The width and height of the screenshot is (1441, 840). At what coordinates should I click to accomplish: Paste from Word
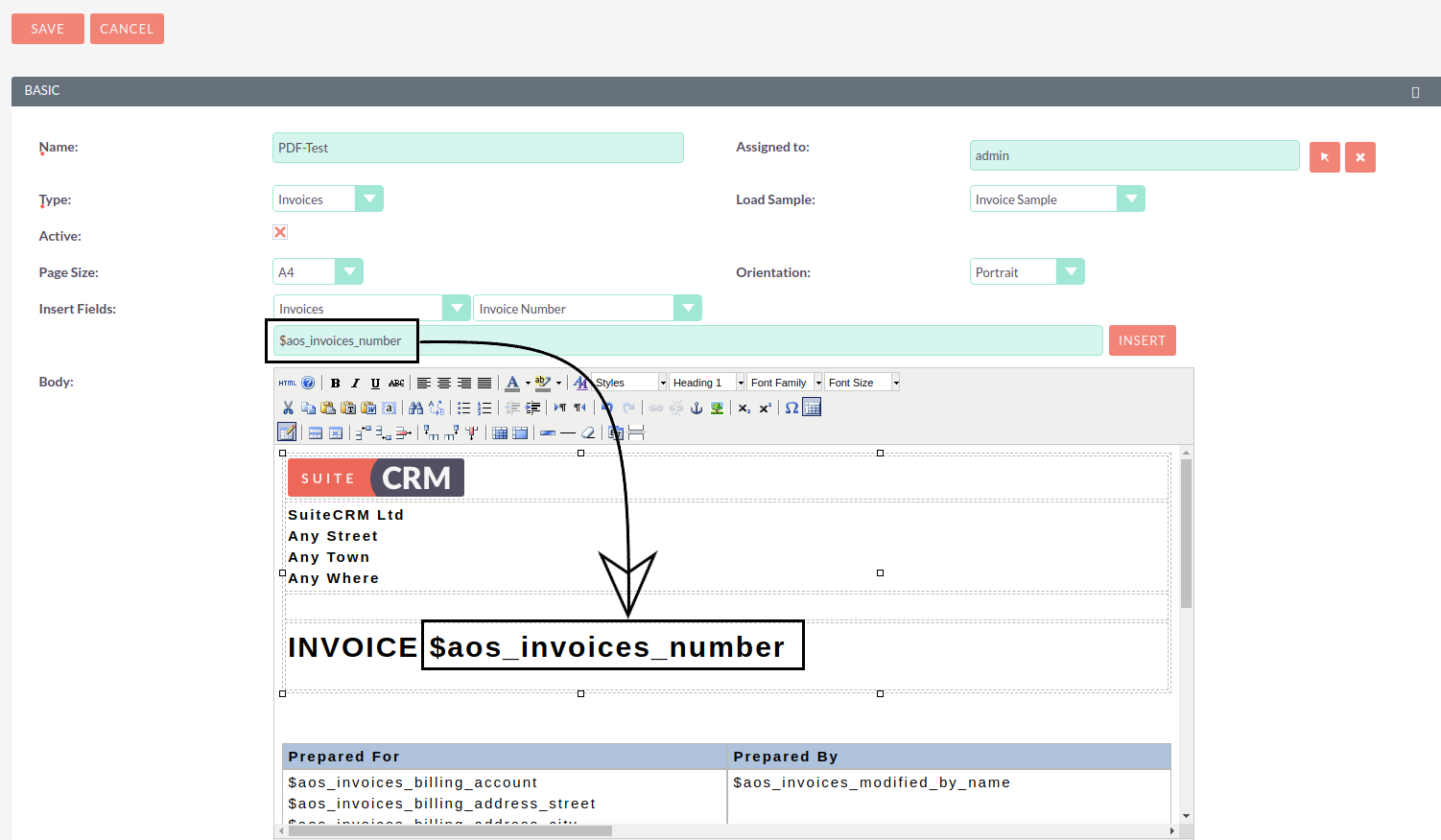point(368,408)
